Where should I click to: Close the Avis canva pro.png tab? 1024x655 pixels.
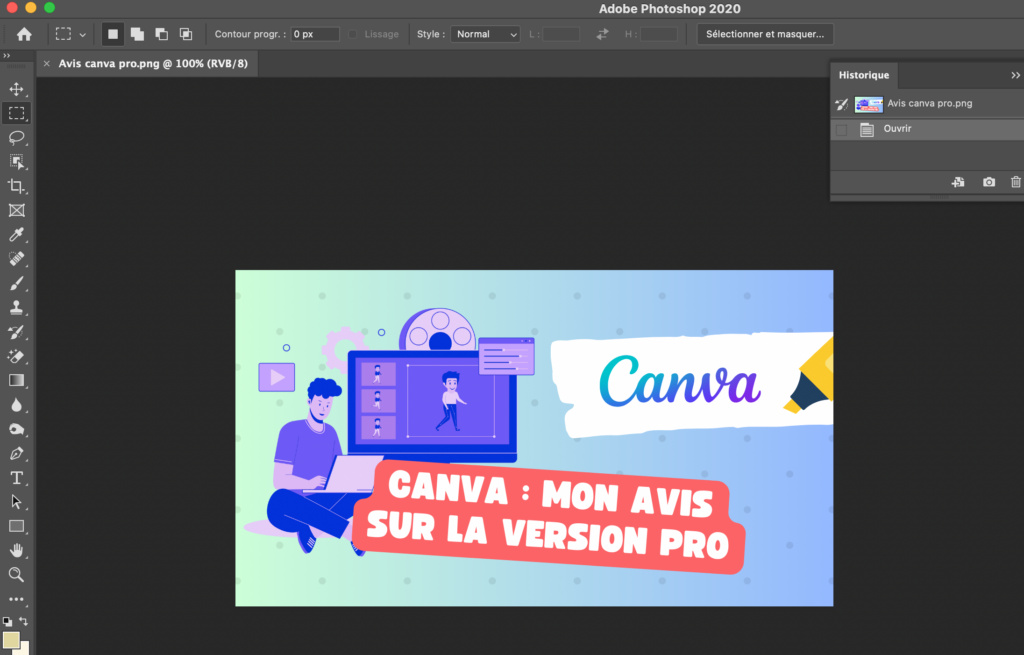click(x=46, y=63)
